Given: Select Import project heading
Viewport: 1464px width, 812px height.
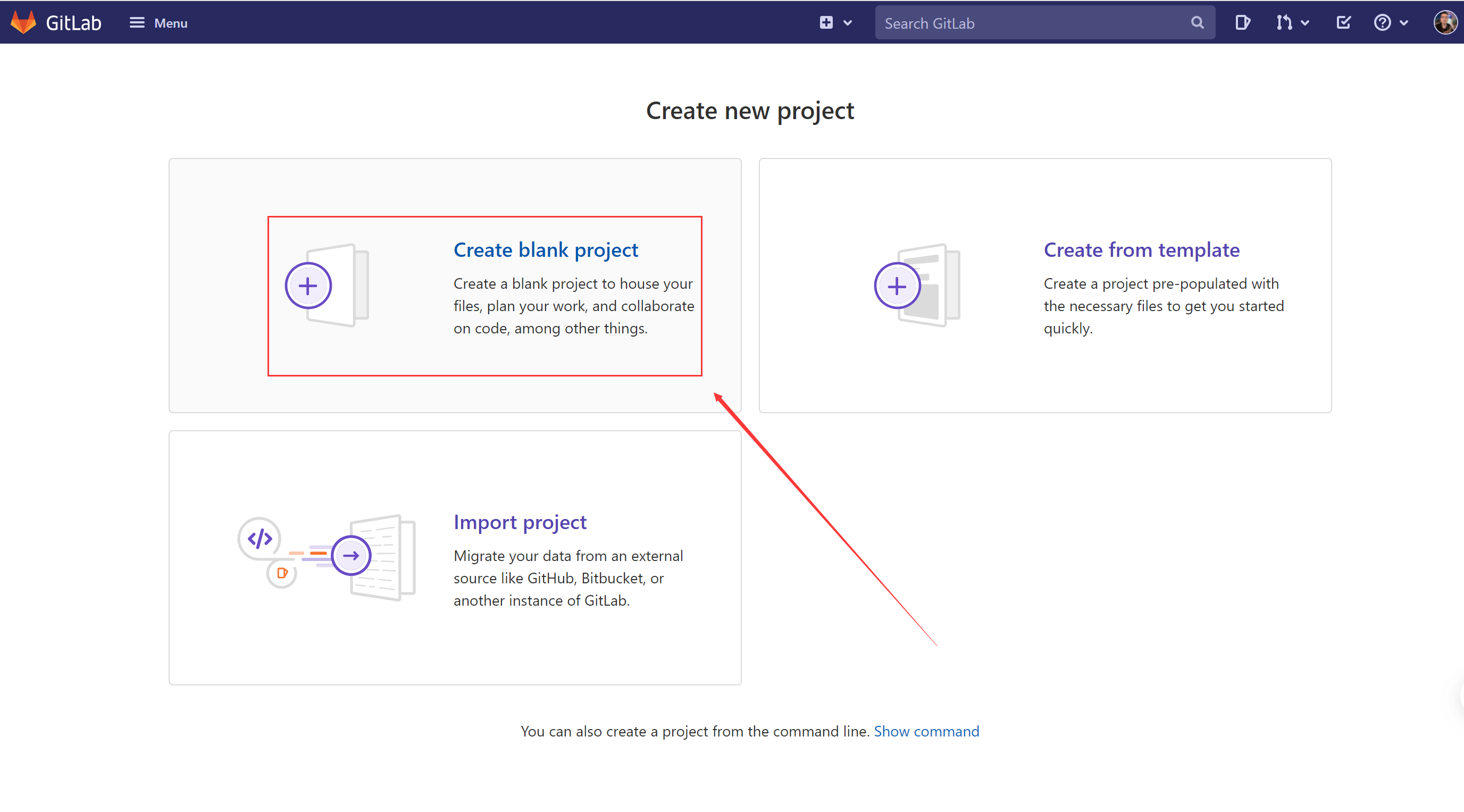Looking at the screenshot, I should [520, 522].
